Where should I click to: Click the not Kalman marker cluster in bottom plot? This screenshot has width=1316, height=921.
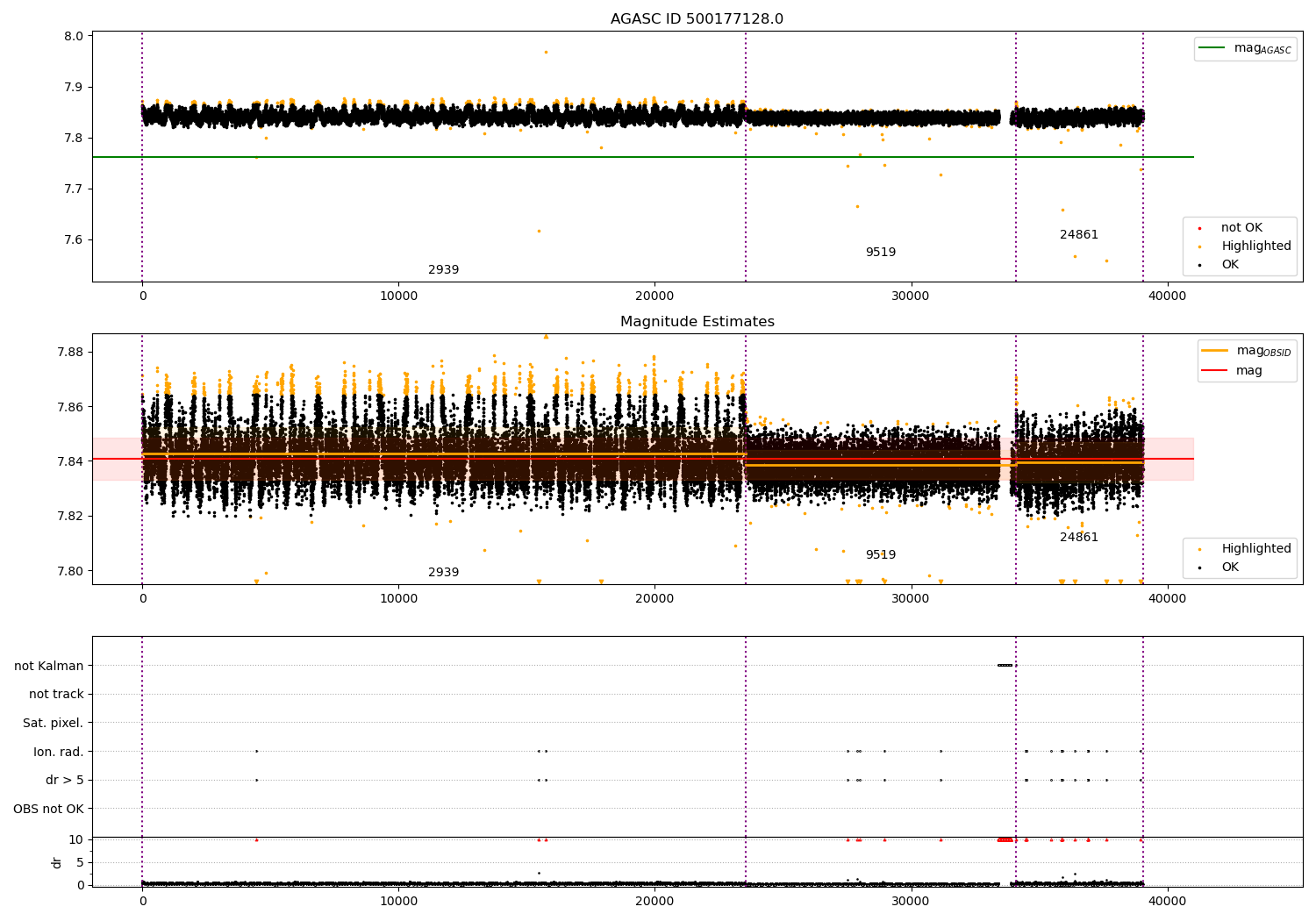[x=1005, y=665]
